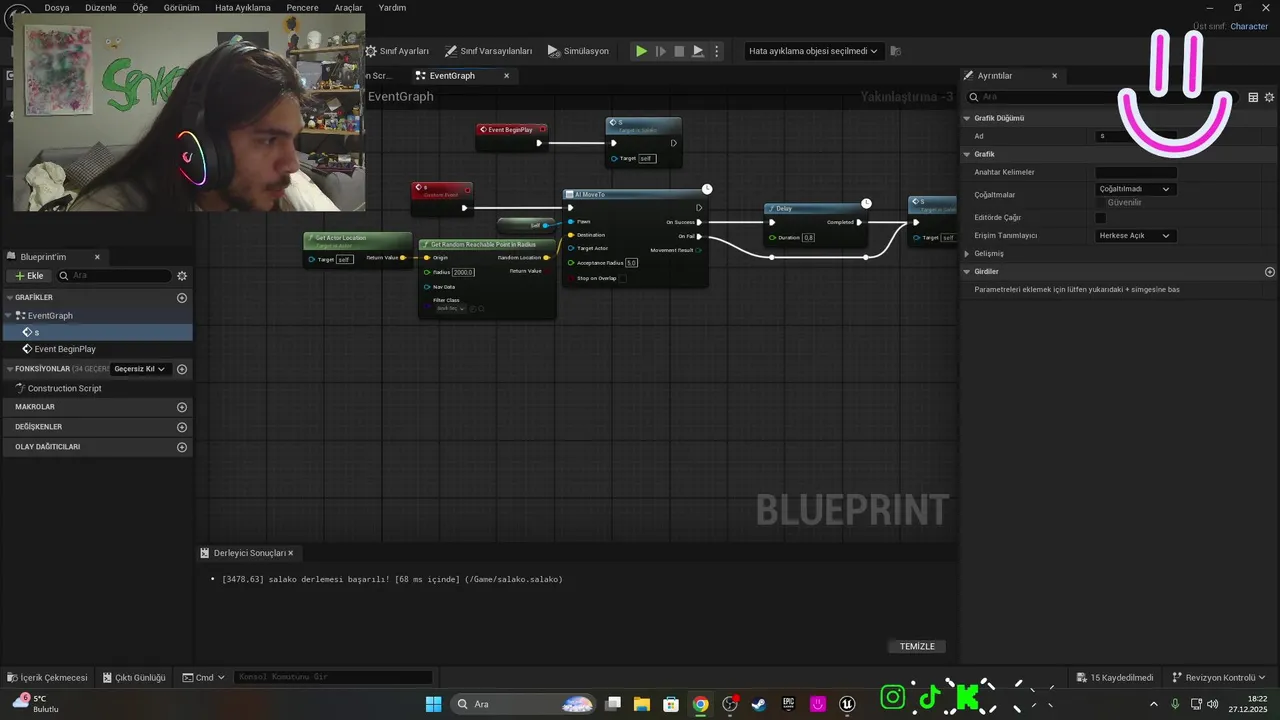
Task: Open the Cmd console dropdown
Action: tap(204, 677)
